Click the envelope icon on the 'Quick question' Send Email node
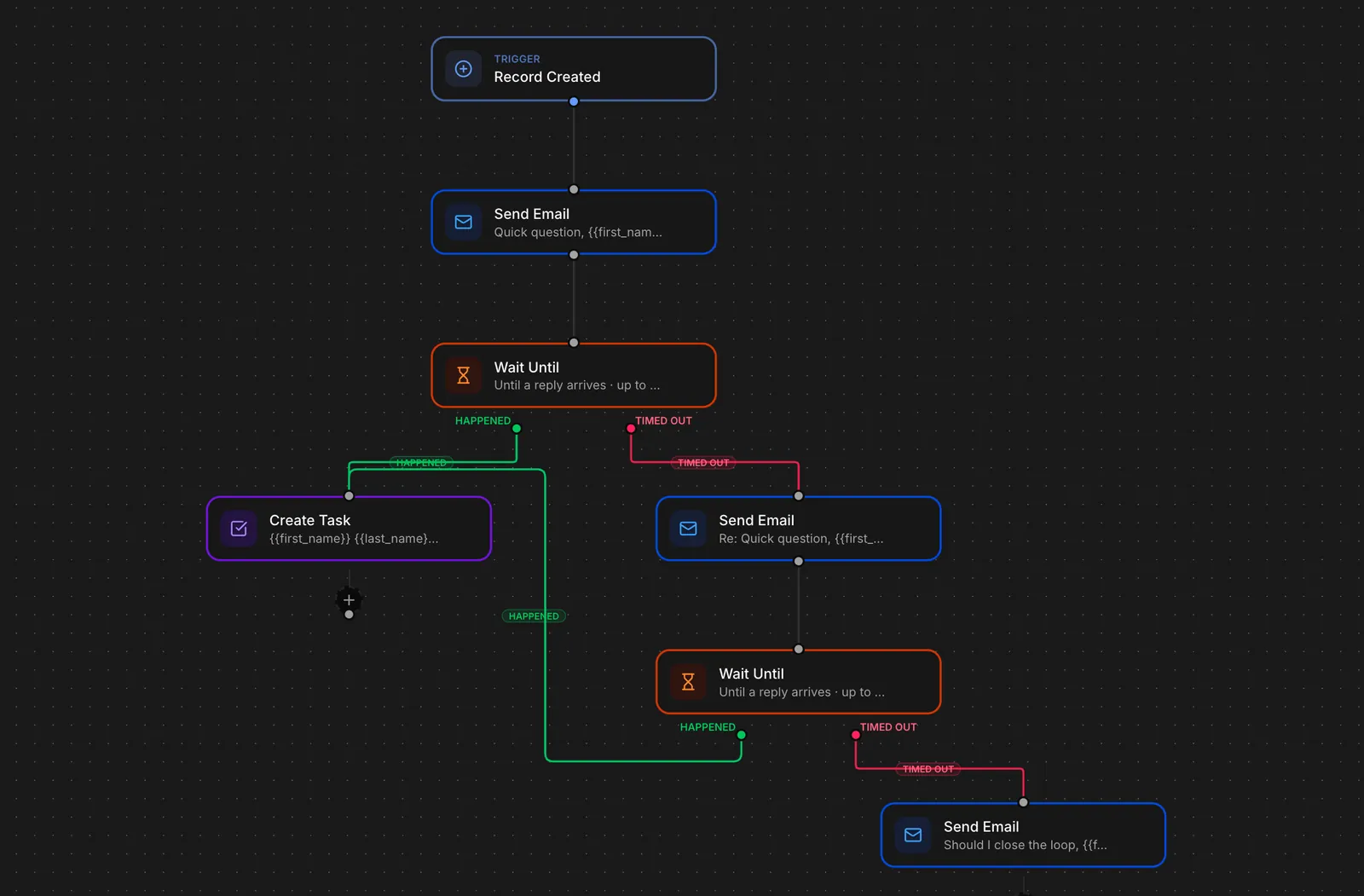Screen dimensions: 1364x896 point(464,223)
